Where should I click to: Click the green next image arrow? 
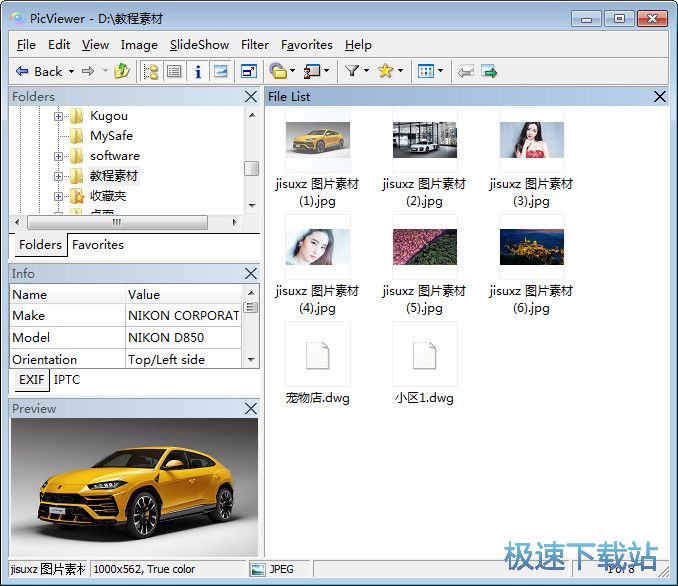click(490, 71)
